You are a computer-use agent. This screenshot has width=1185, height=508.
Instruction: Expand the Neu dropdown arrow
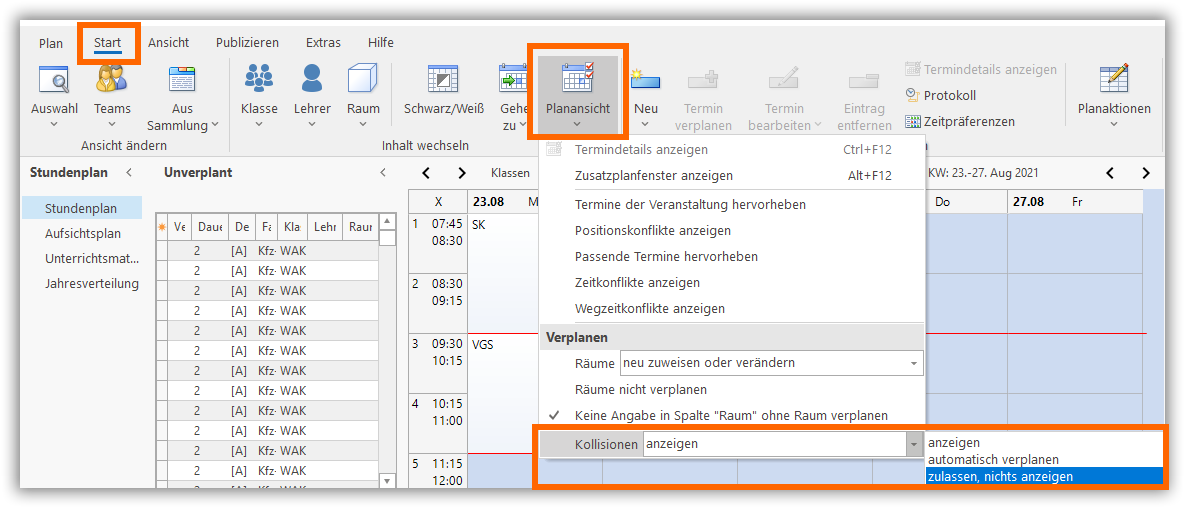pos(646,125)
